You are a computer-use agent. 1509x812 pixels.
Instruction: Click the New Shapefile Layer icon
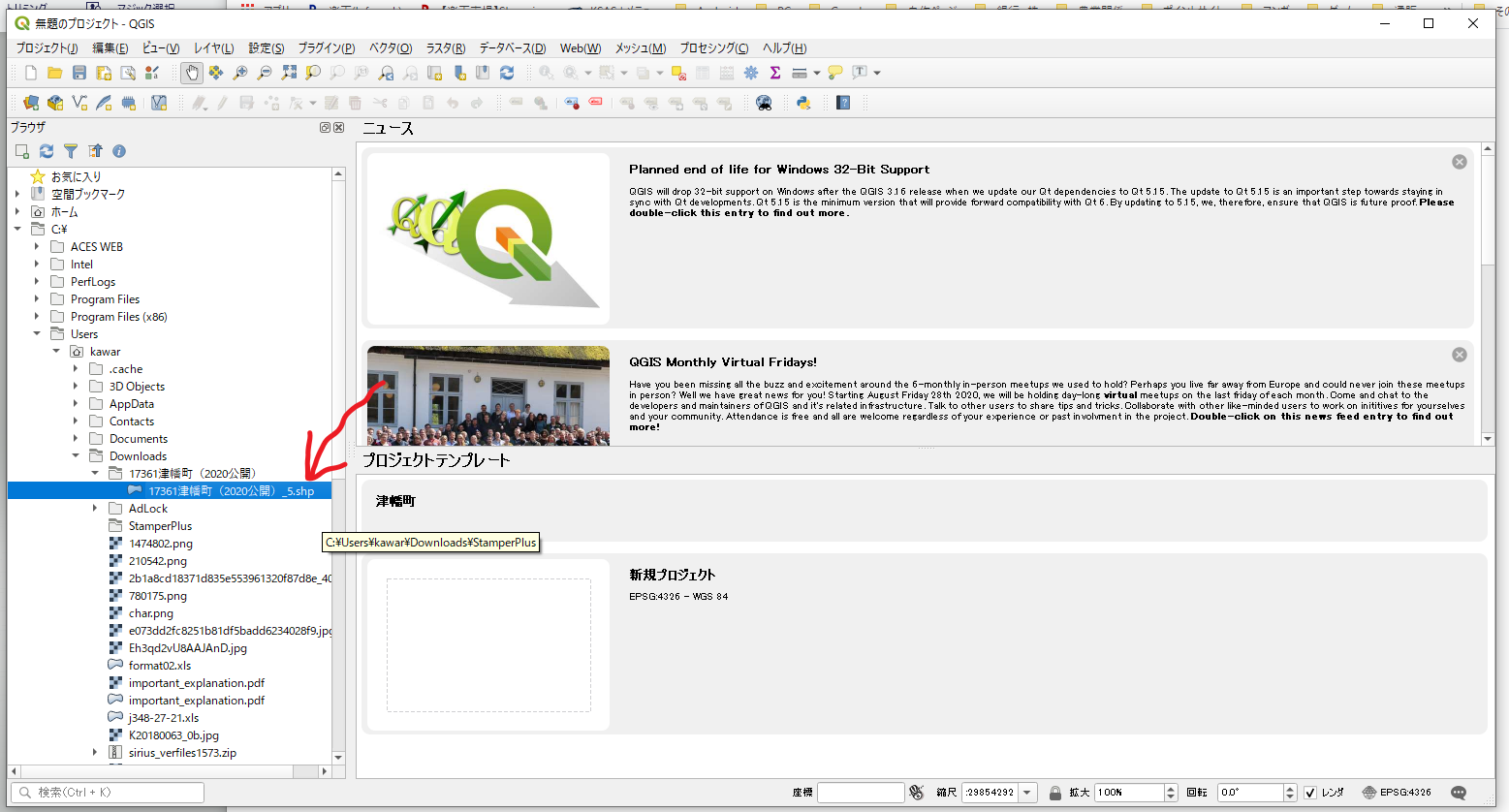[79, 103]
